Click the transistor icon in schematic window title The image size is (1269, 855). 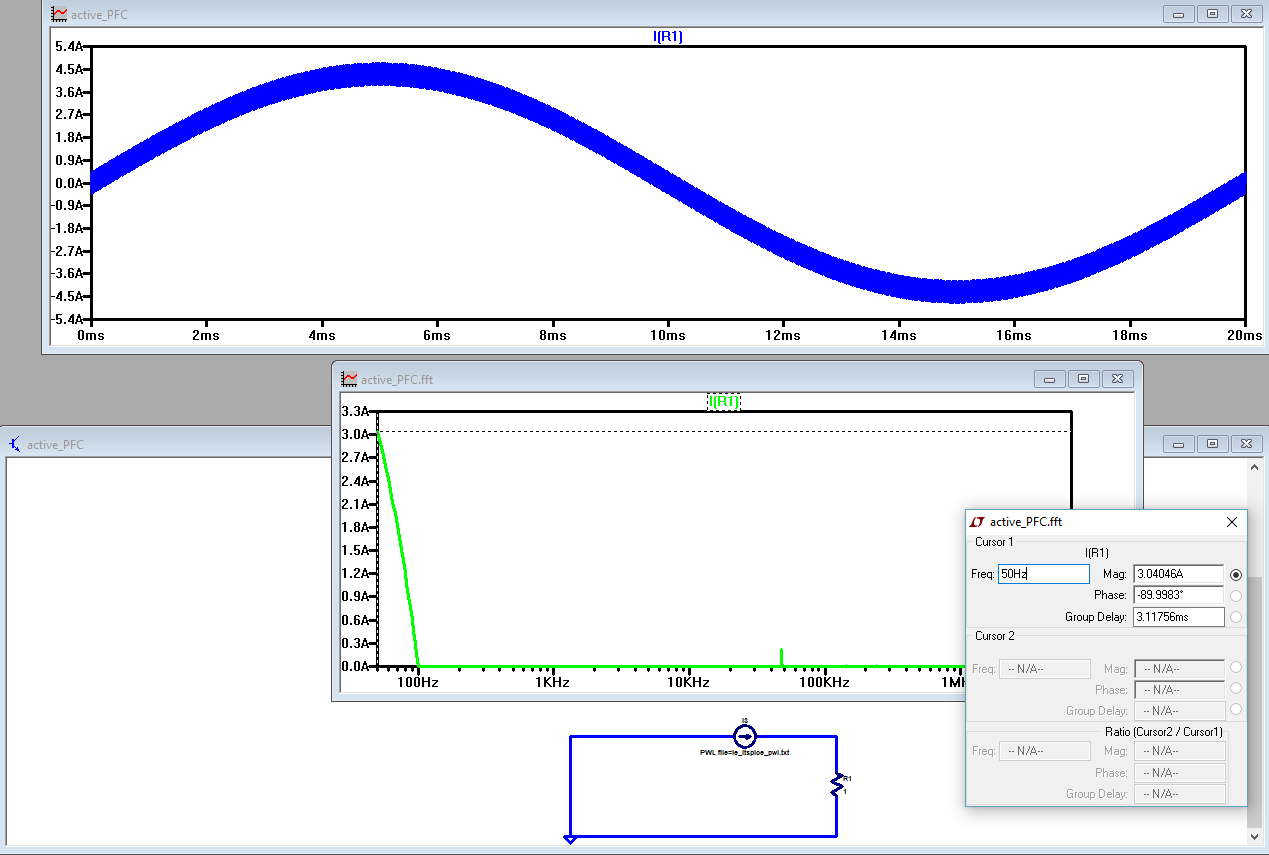pyautogui.click(x=15, y=444)
